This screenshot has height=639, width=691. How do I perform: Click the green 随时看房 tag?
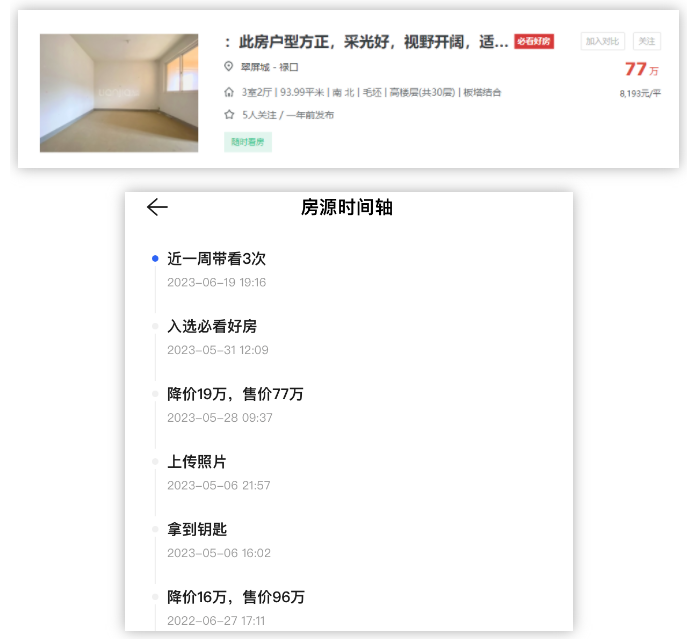248,142
